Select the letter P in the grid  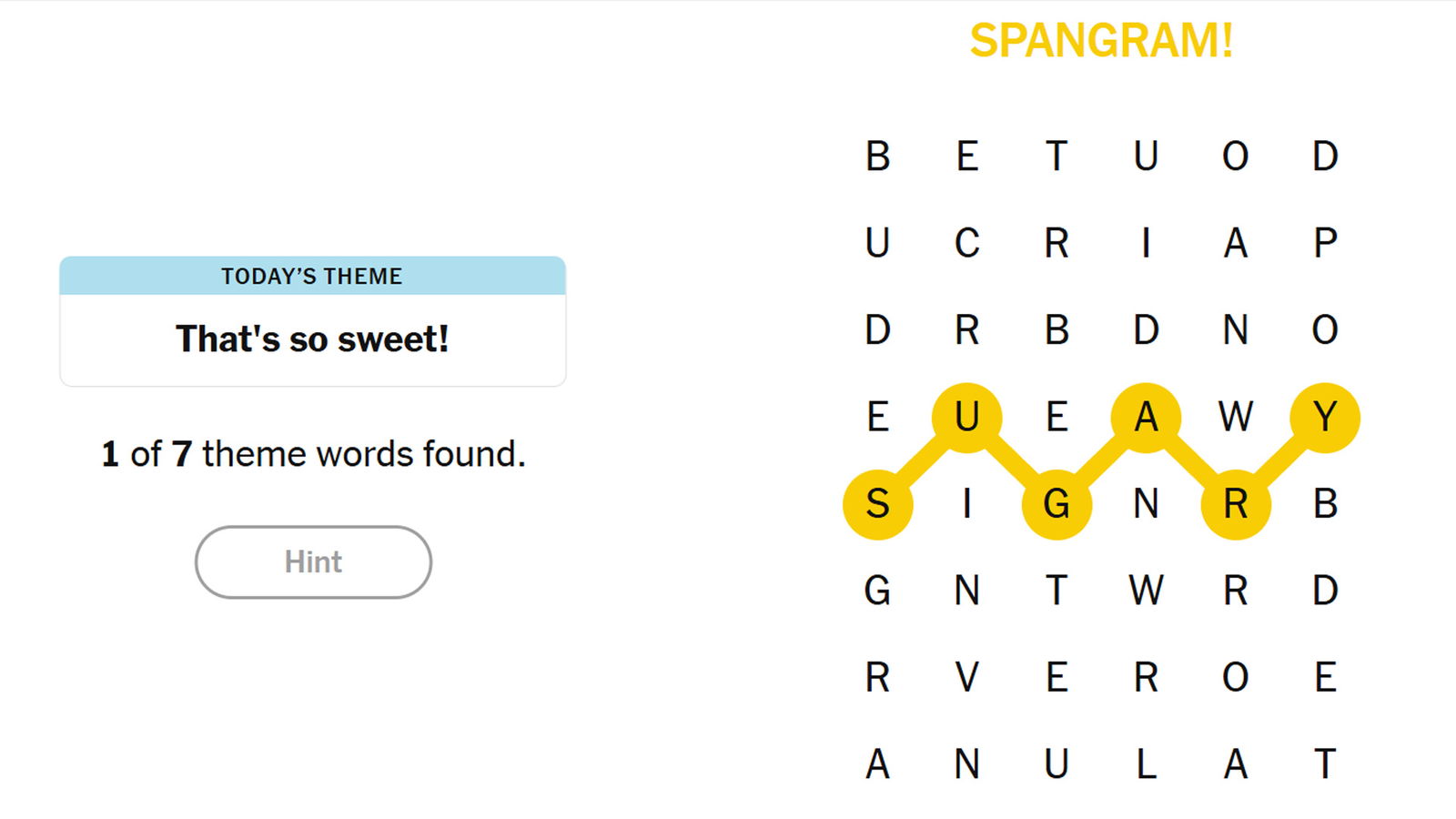coord(1325,243)
